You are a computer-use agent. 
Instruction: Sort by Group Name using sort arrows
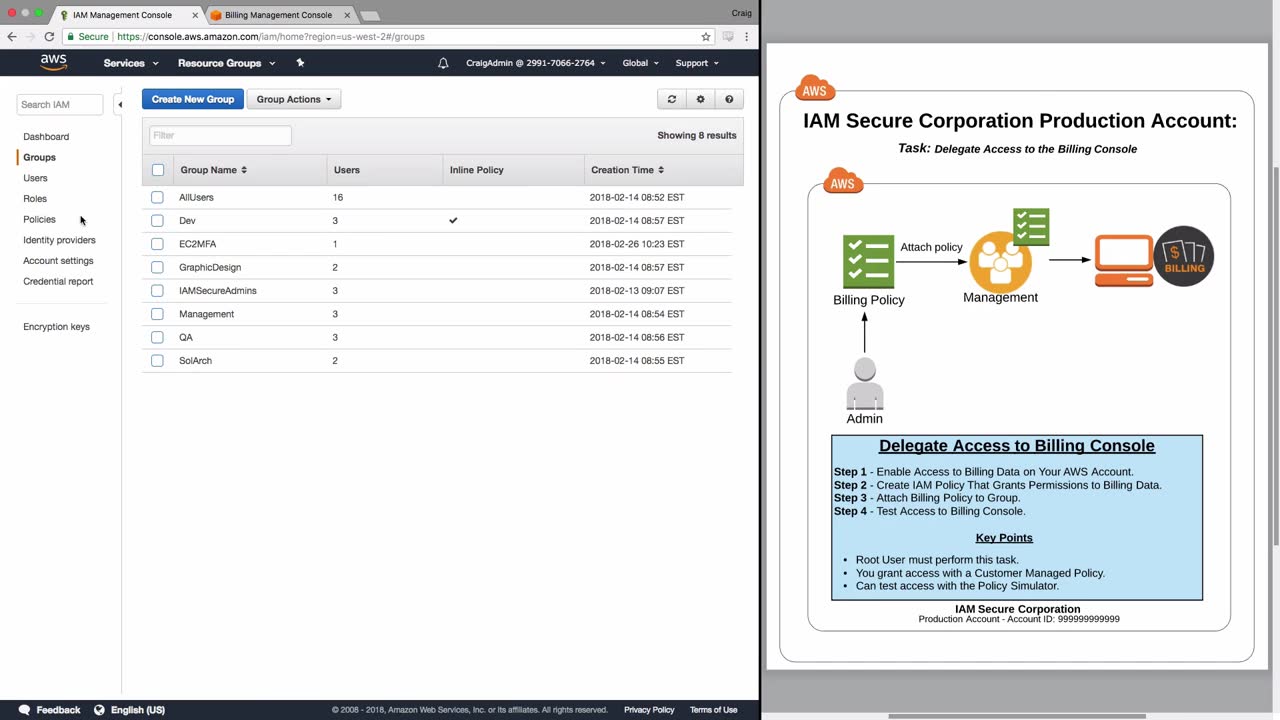tap(244, 170)
